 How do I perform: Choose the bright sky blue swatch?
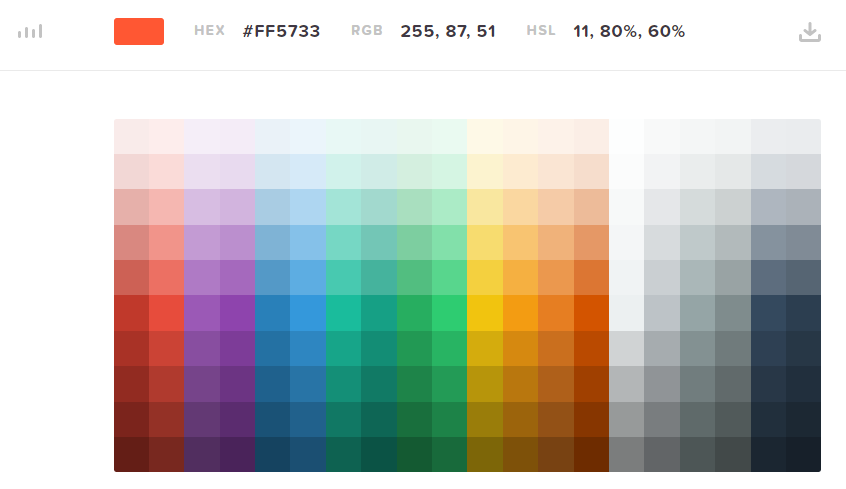(308, 313)
